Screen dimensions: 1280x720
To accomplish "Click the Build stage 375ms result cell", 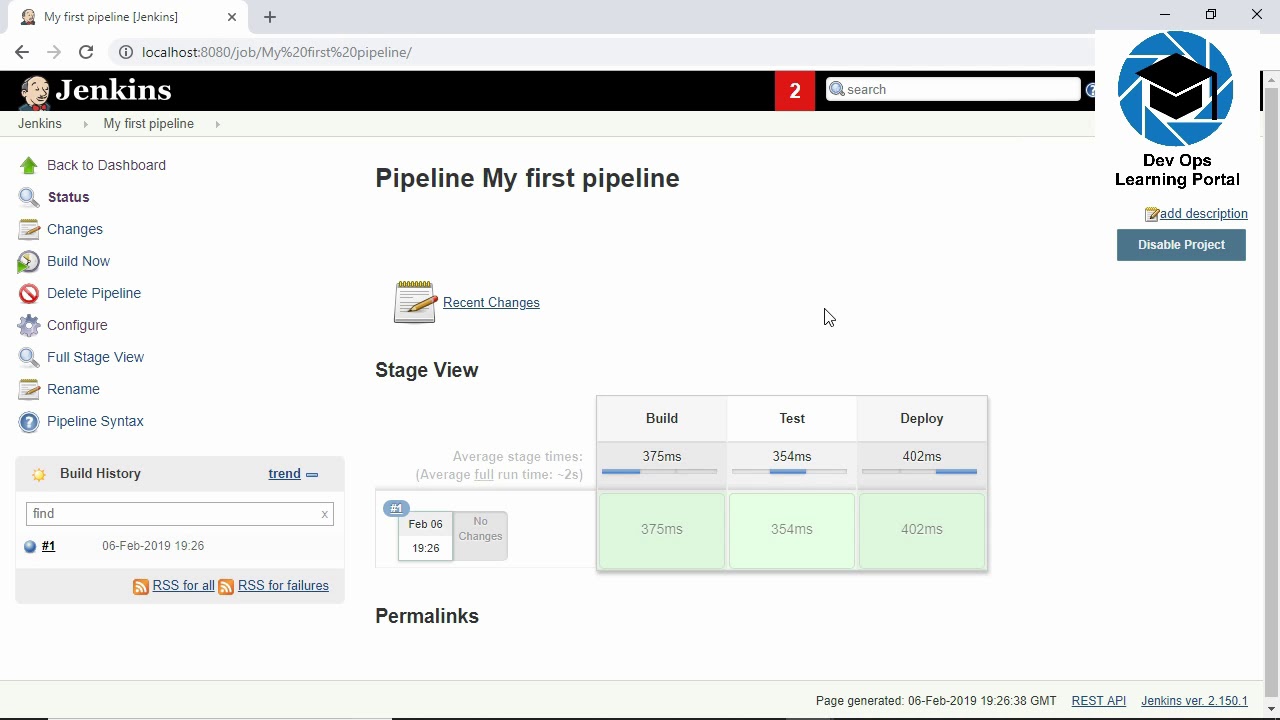I will (662, 530).
